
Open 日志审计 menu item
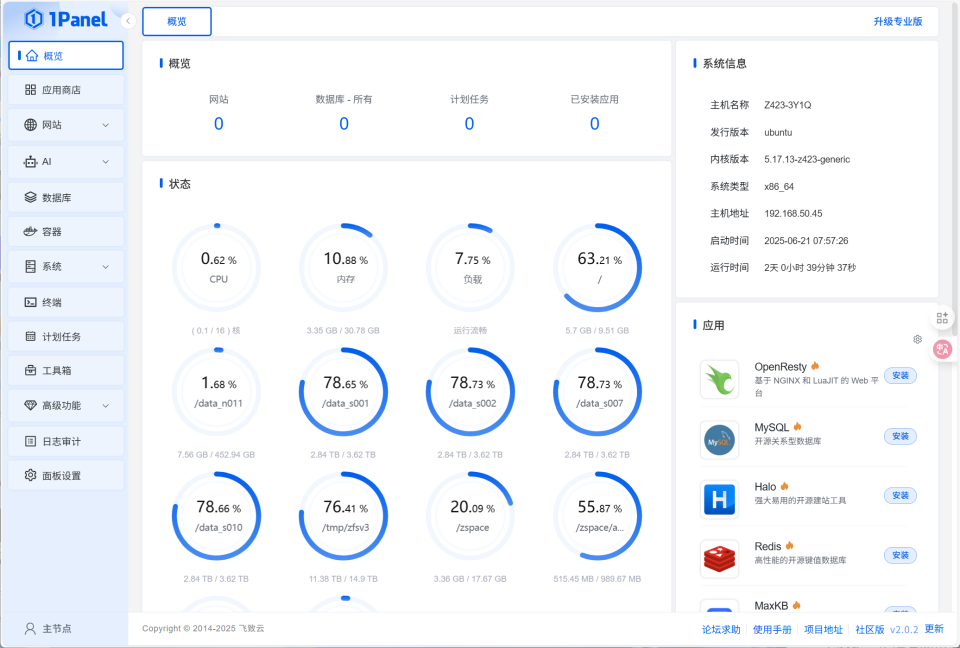click(66, 441)
